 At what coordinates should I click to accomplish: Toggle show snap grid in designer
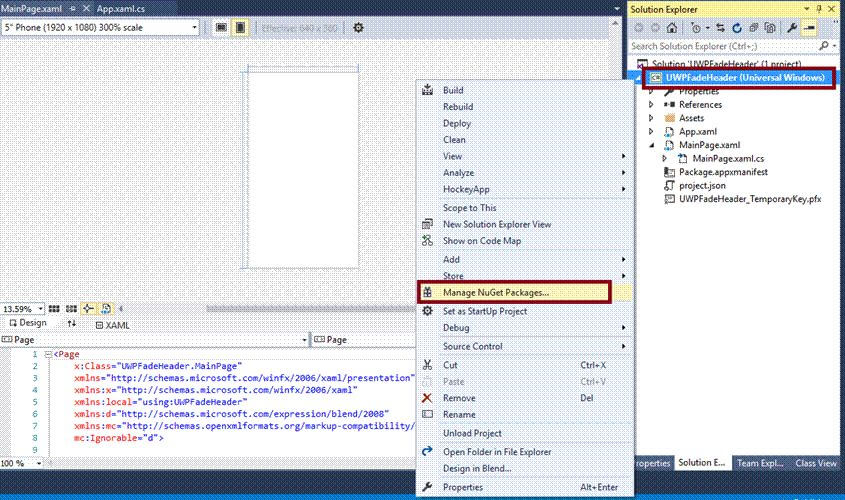click(54, 309)
